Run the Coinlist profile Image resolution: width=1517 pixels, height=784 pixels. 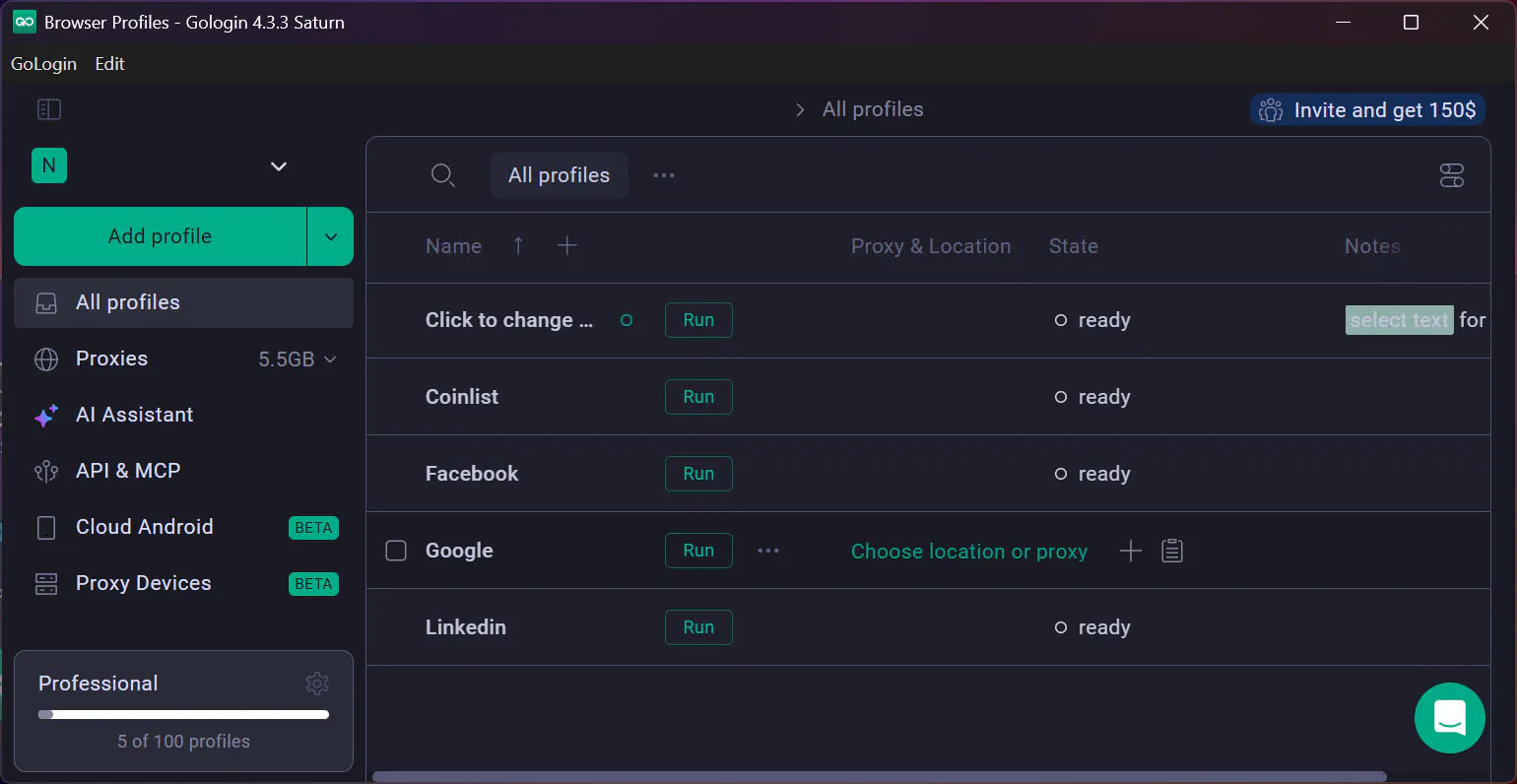(698, 397)
